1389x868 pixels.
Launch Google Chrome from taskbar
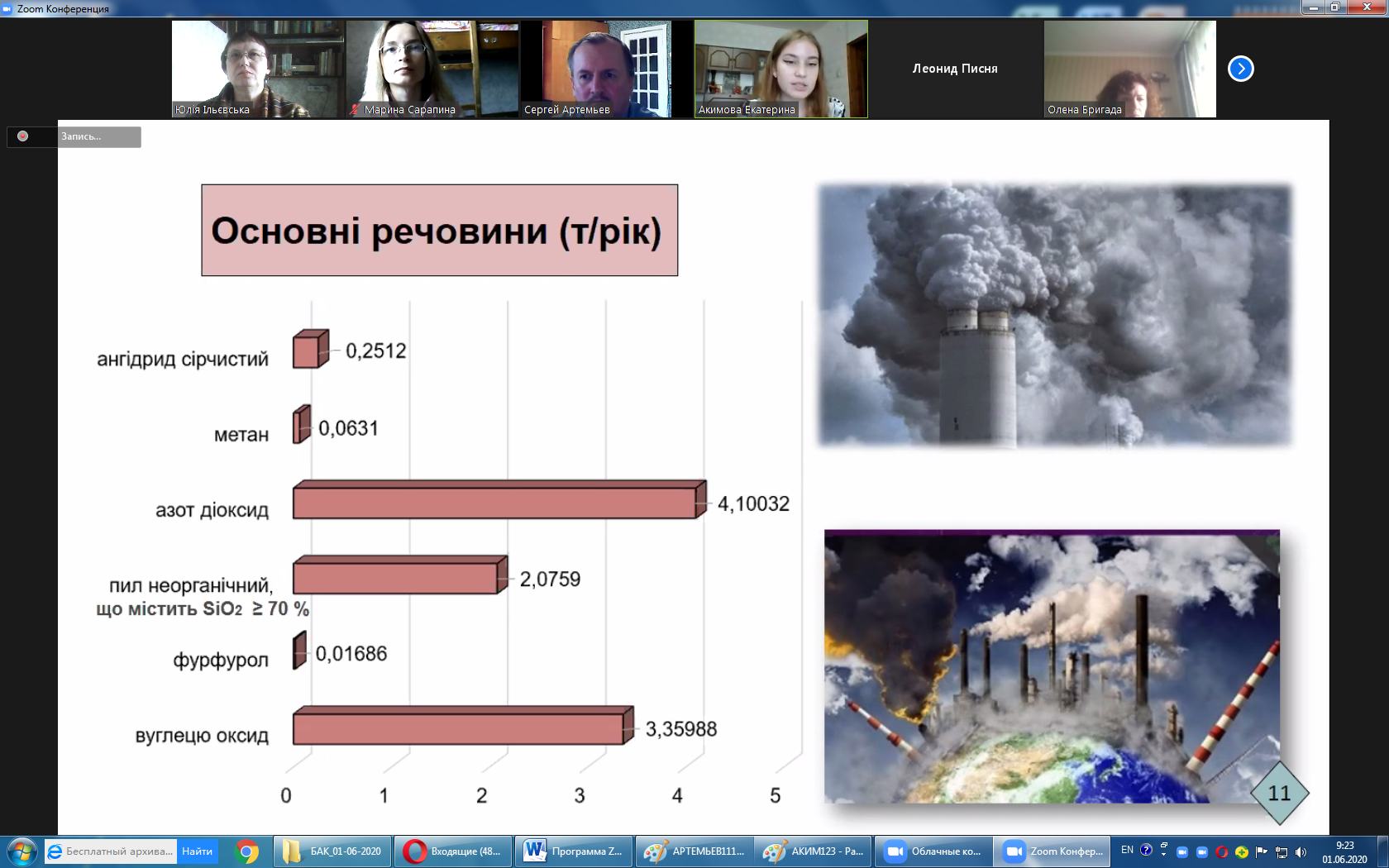(x=246, y=851)
